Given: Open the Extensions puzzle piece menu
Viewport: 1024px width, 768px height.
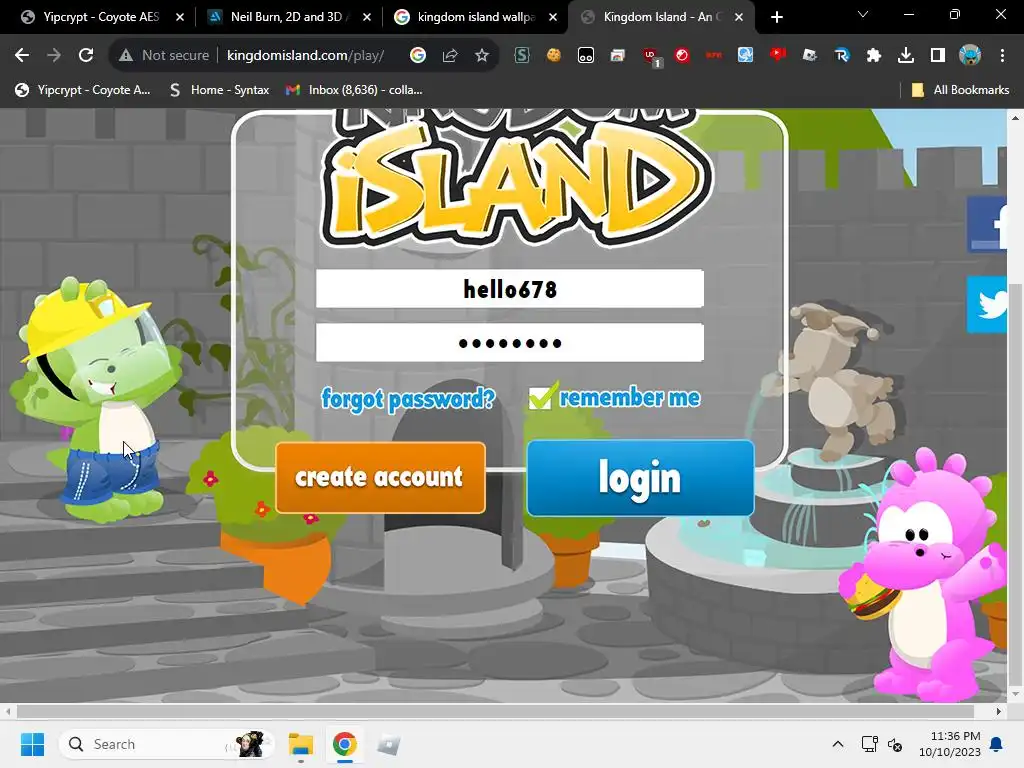Looking at the screenshot, I should (x=874, y=56).
